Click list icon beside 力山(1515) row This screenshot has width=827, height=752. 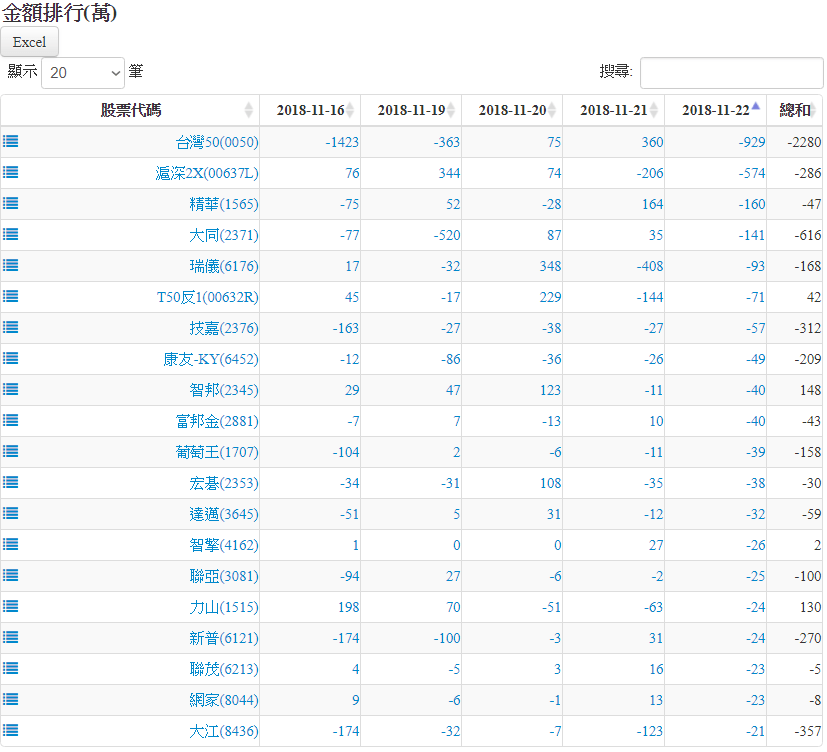(x=10, y=607)
